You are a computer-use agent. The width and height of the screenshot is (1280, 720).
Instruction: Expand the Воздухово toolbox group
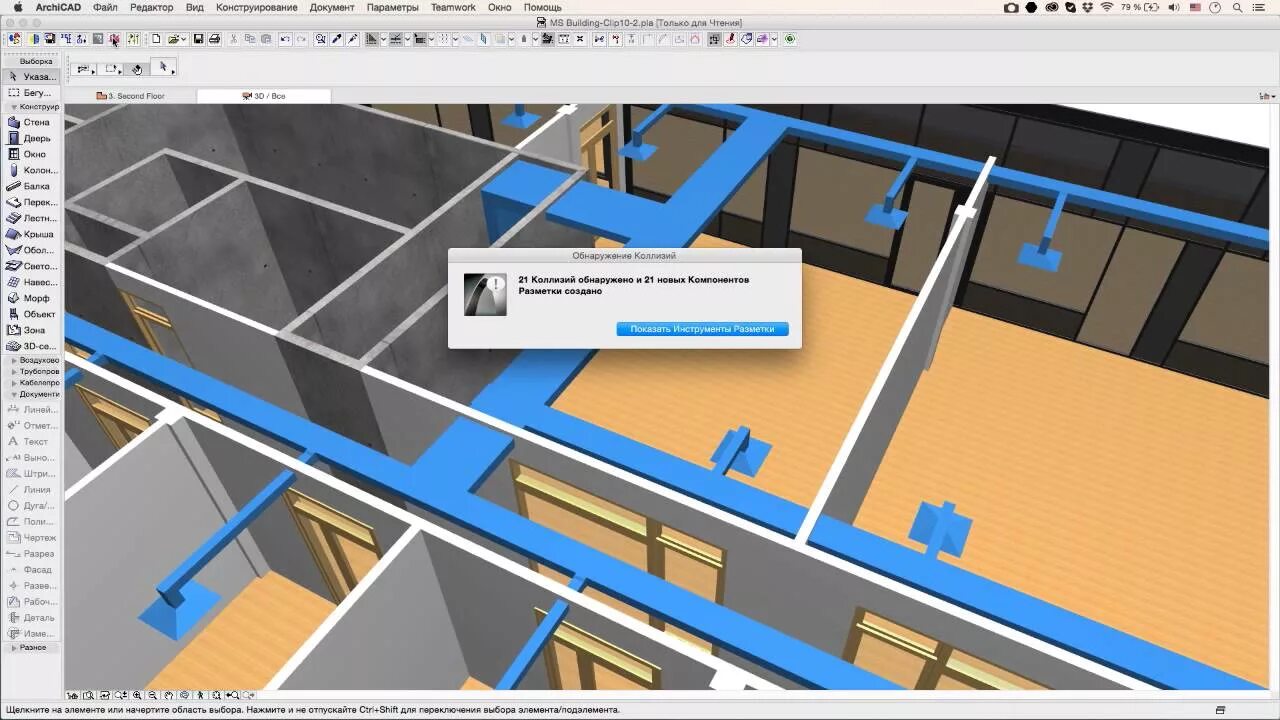(x=15, y=360)
